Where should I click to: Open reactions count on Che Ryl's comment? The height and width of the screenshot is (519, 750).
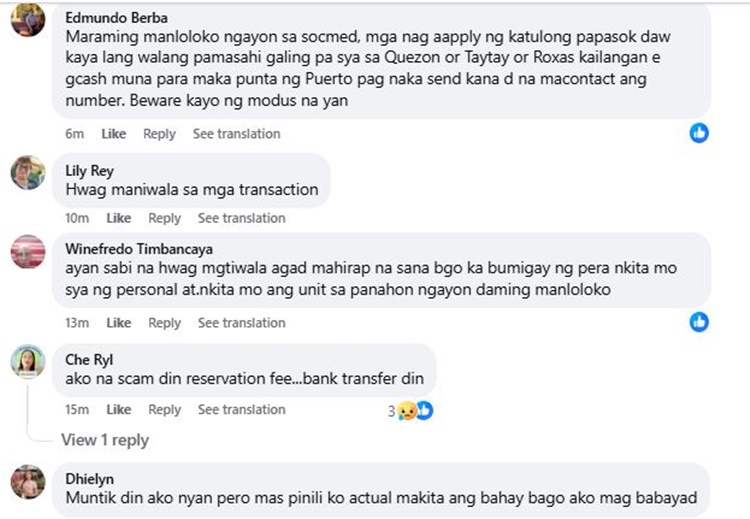click(410, 410)
